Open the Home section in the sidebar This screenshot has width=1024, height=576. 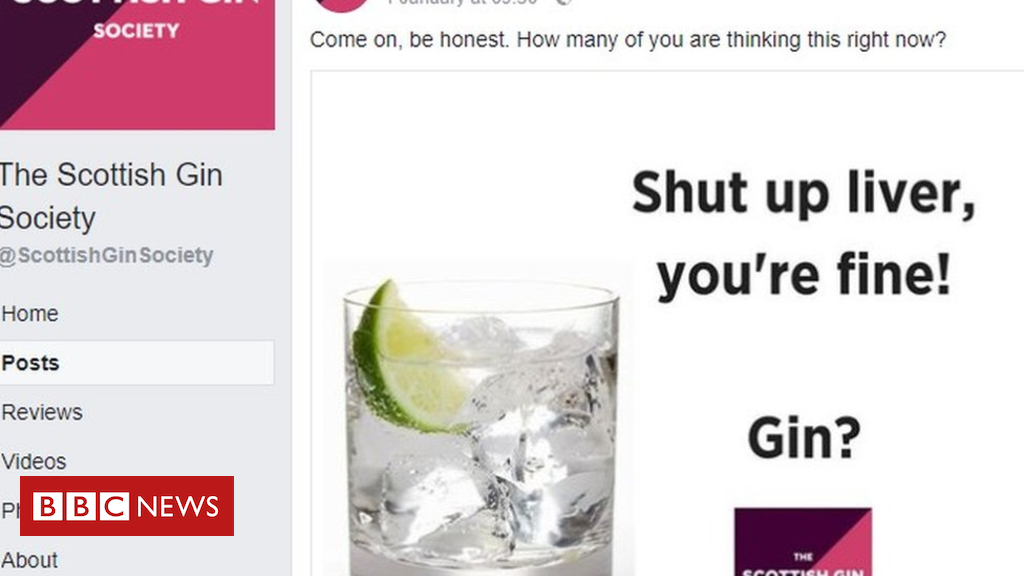click(30, 313)
